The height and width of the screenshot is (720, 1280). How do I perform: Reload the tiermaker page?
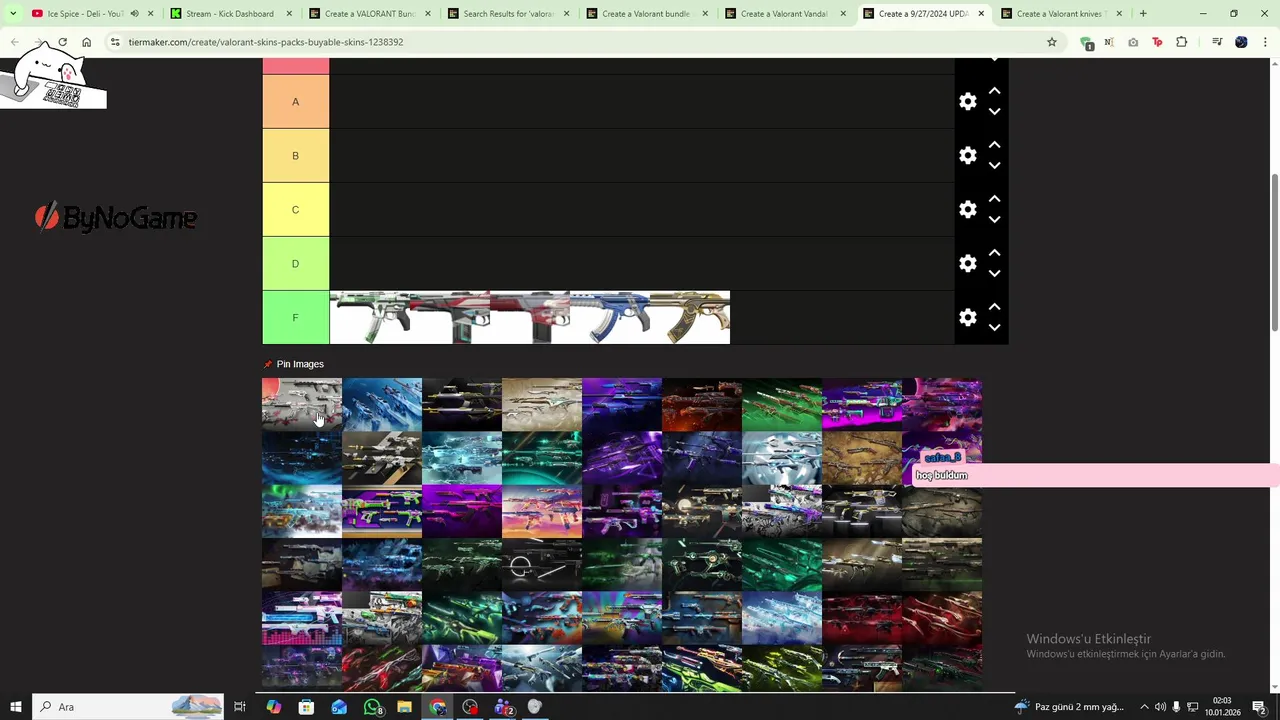pyautogui.click(x=62, y=42)
